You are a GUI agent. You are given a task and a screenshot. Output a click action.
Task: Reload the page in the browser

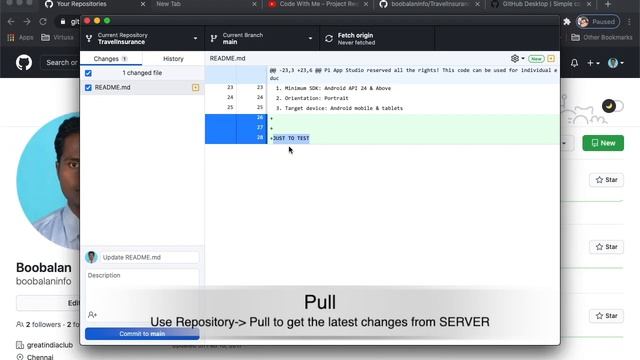pos(43,21)
